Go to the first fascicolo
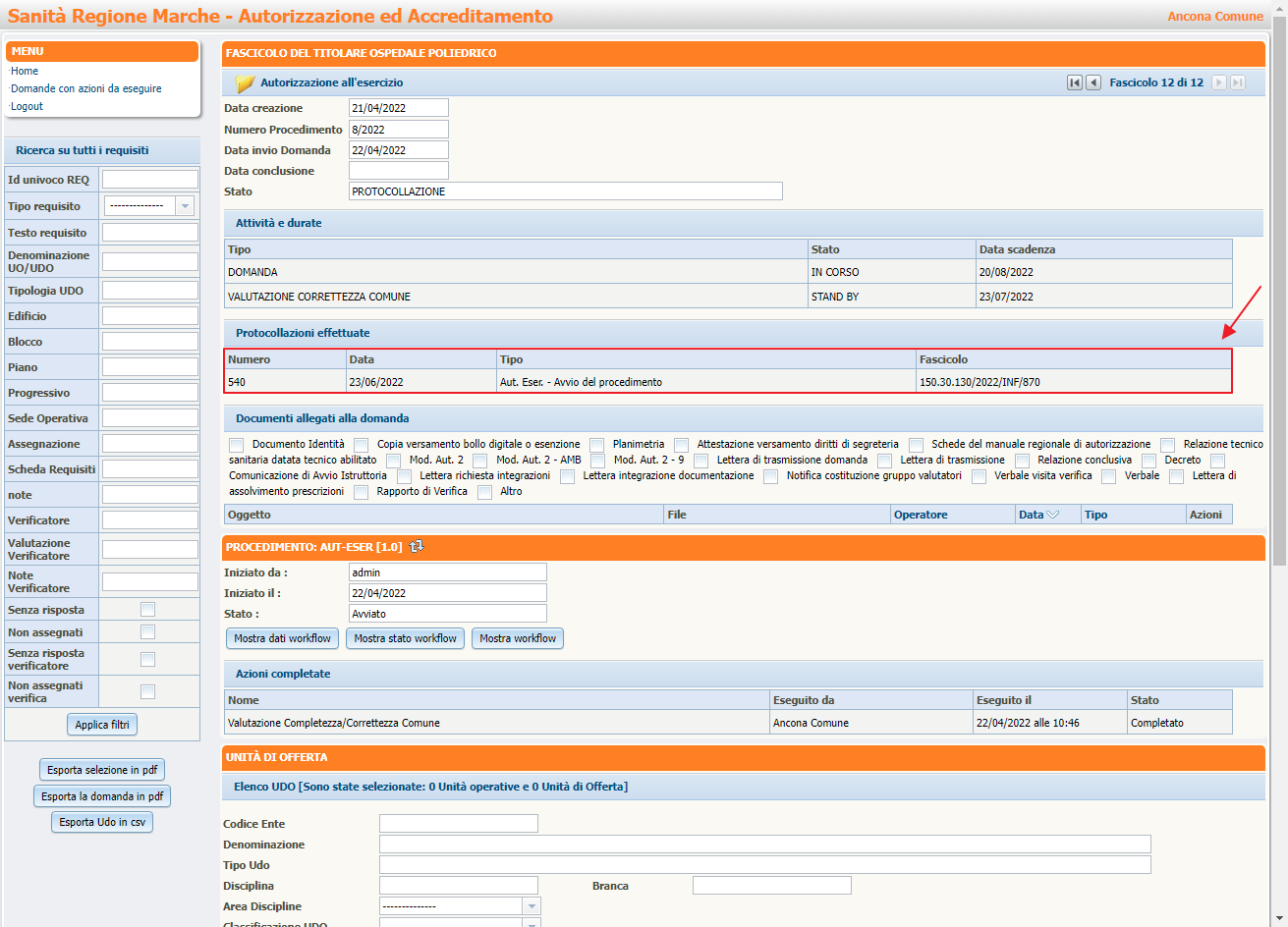The width and height of the screenshot is (1288, 927). tap(1075, 82)
